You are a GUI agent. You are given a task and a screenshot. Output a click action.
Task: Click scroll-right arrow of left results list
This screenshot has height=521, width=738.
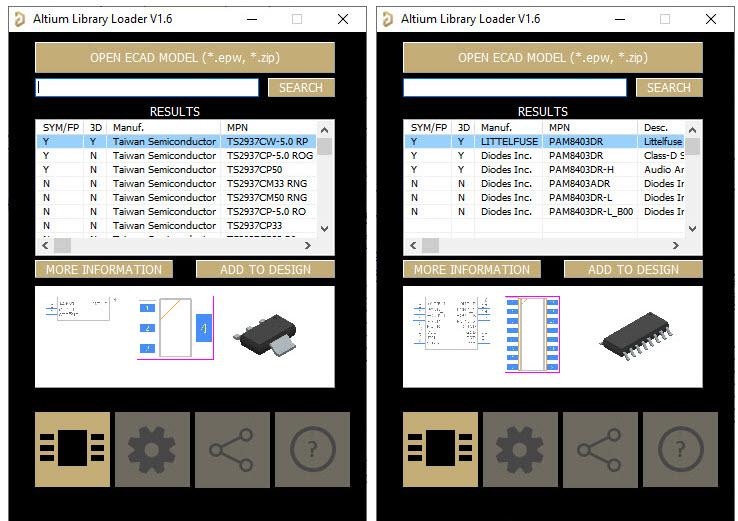(308, 245)
